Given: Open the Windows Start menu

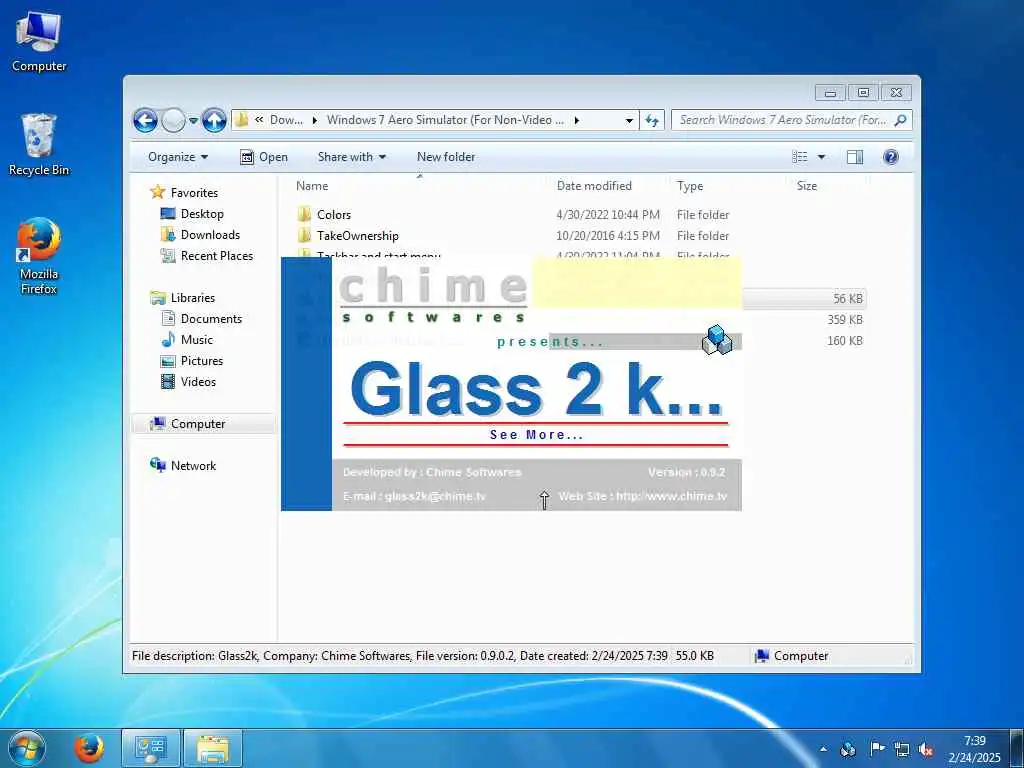Looking at the screenshot, I should [27, 749].
